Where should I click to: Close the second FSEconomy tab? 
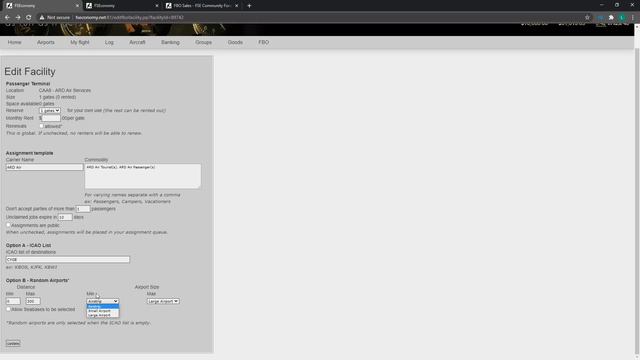[x=157, y=6]
